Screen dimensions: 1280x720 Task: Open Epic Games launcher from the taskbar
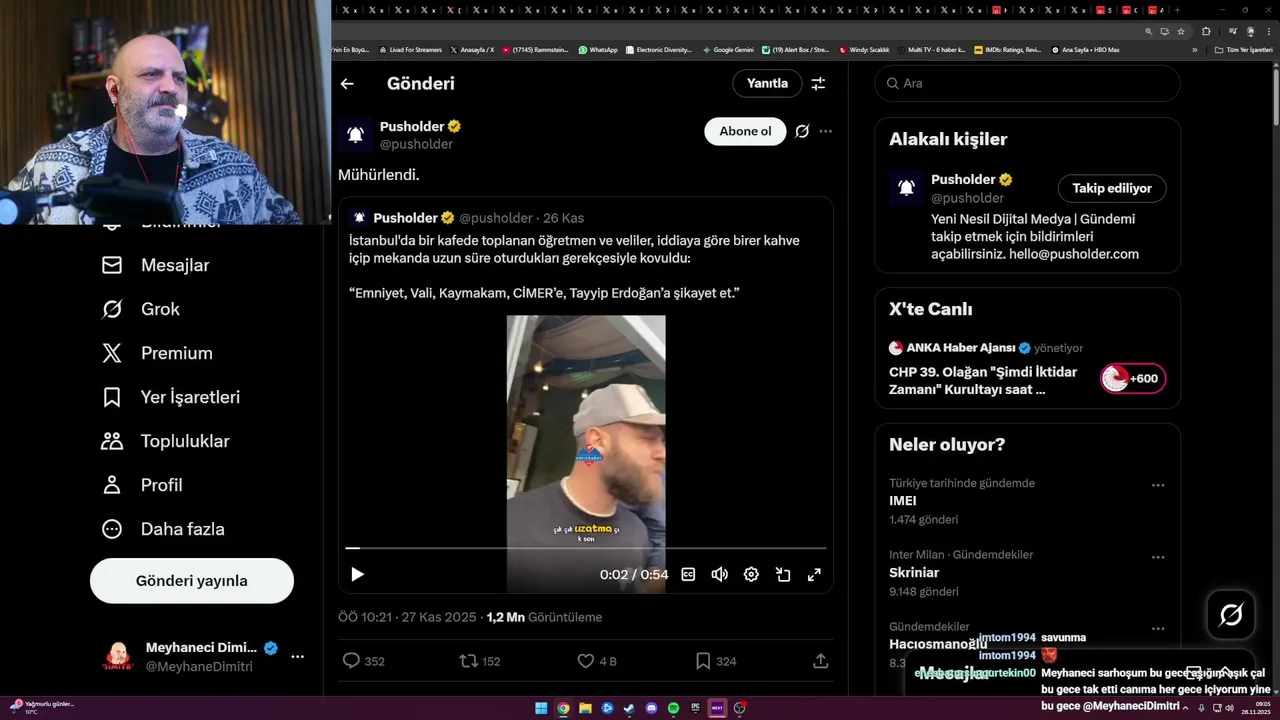[x=695, y=708]
